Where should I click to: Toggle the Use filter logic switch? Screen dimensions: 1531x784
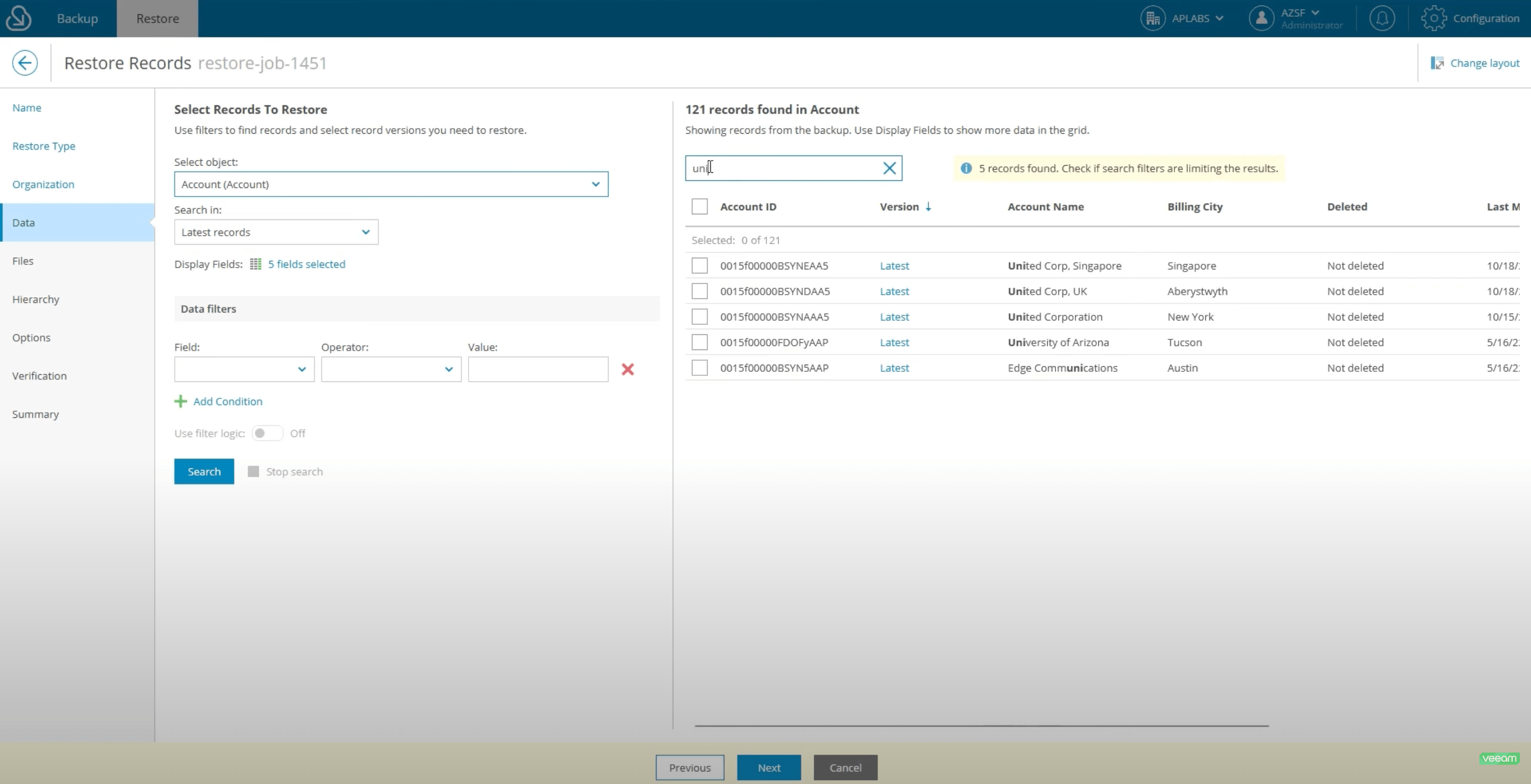[x=267, y=434]
